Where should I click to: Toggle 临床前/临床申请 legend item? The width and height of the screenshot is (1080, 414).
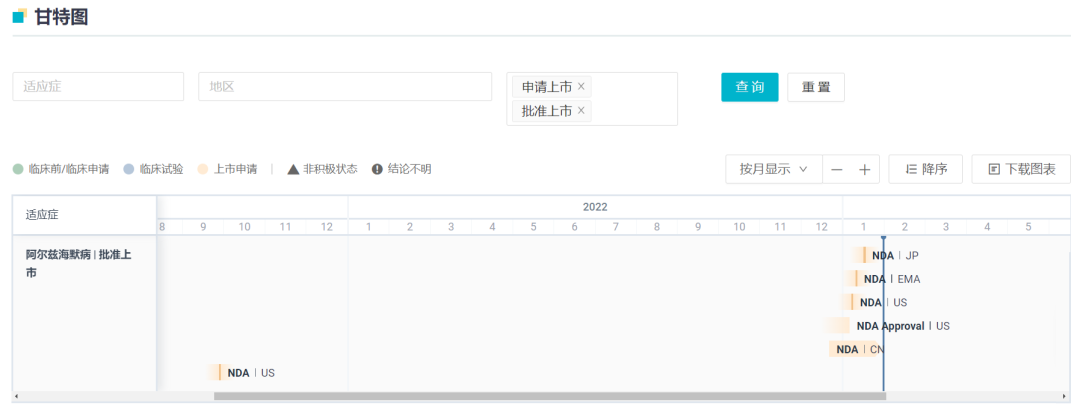pos(61,169)
